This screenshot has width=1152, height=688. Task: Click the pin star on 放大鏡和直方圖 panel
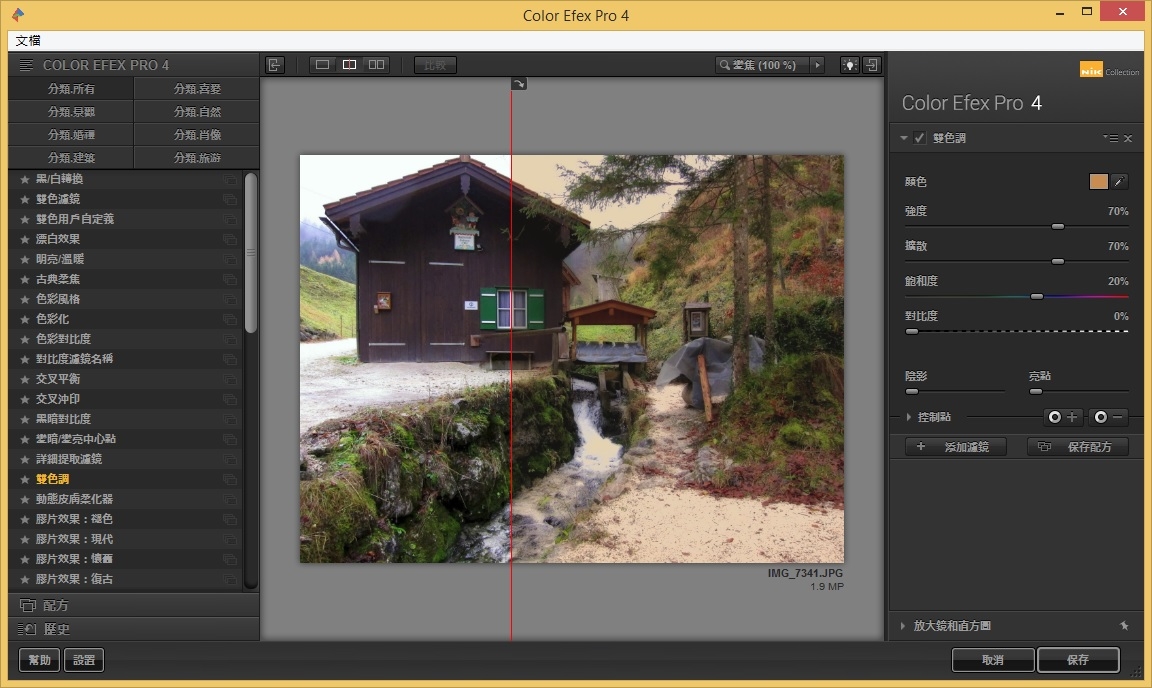(1124, 626)
